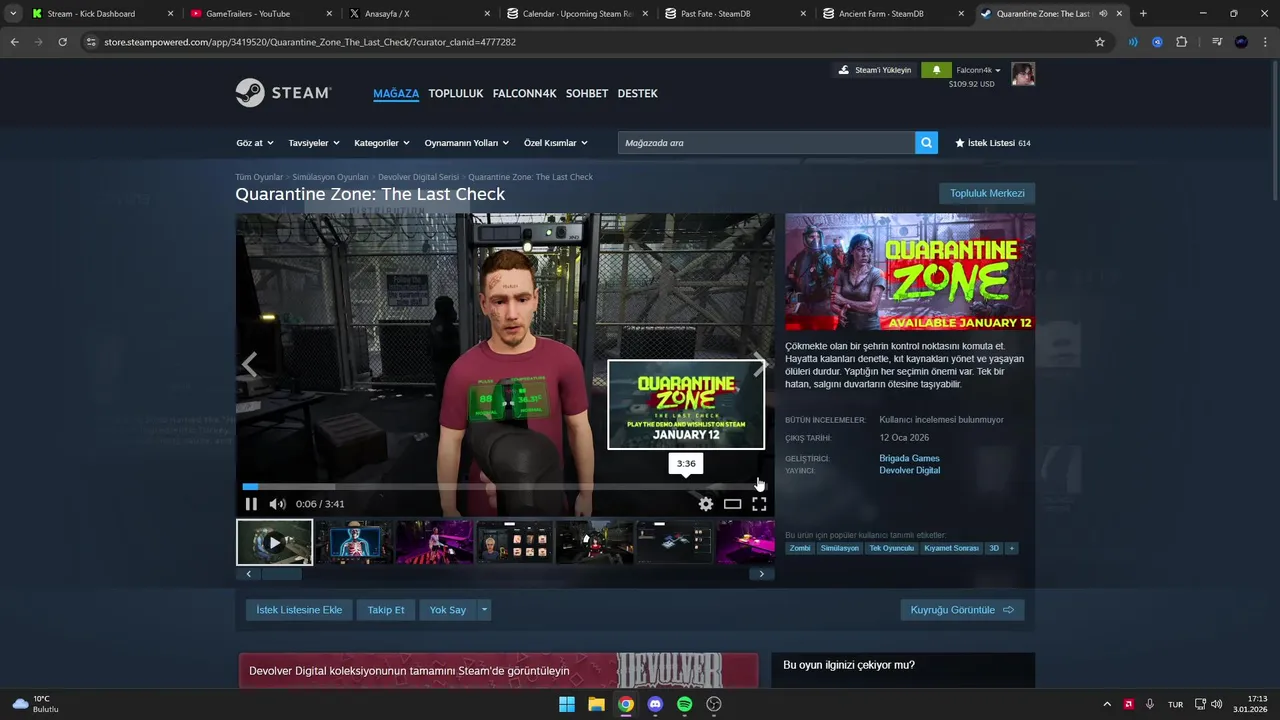Open the Brigada Games developer link

(909, 458)
